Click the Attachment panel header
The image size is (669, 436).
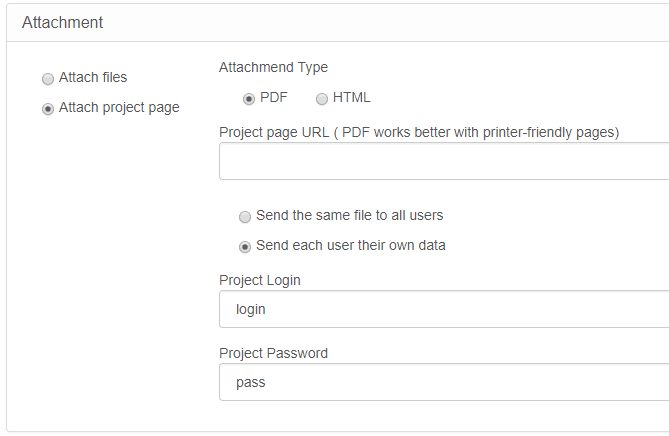tap(63, 22)
